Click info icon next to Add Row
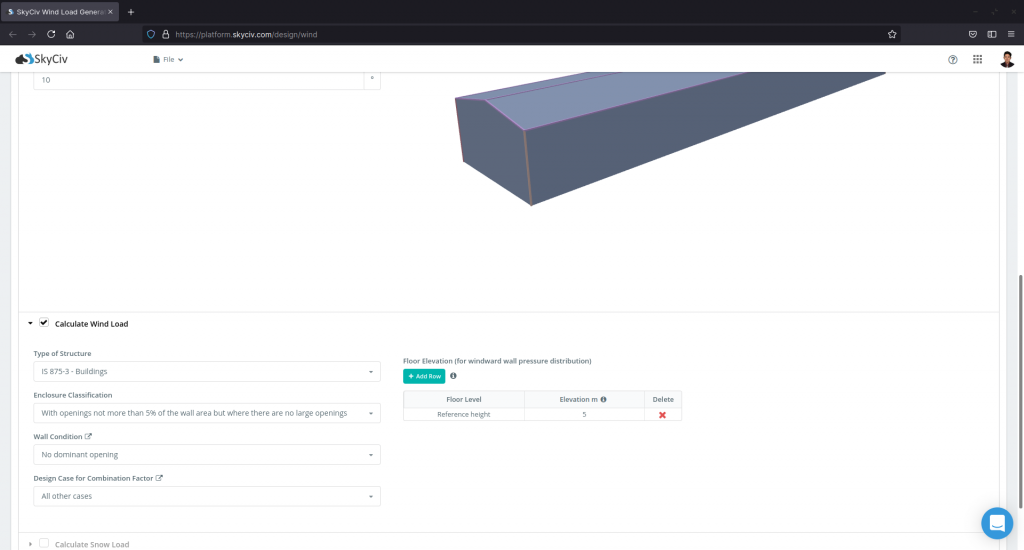Image resolution: width=1024 pixels, height=550 pixels. (x=453, y=376)
